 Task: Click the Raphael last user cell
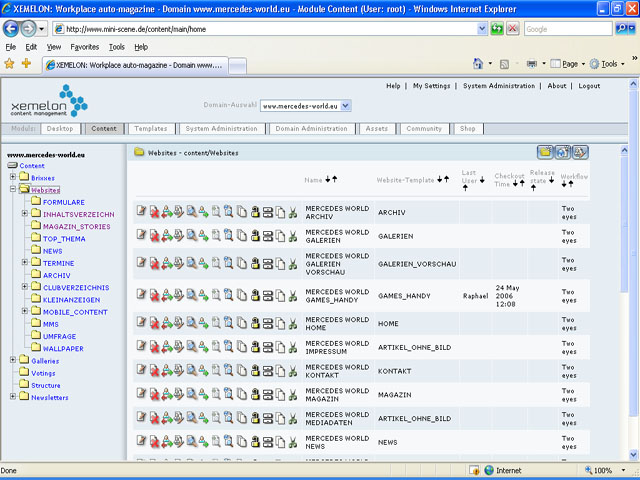pyautogui.click(x=476, y=296)
